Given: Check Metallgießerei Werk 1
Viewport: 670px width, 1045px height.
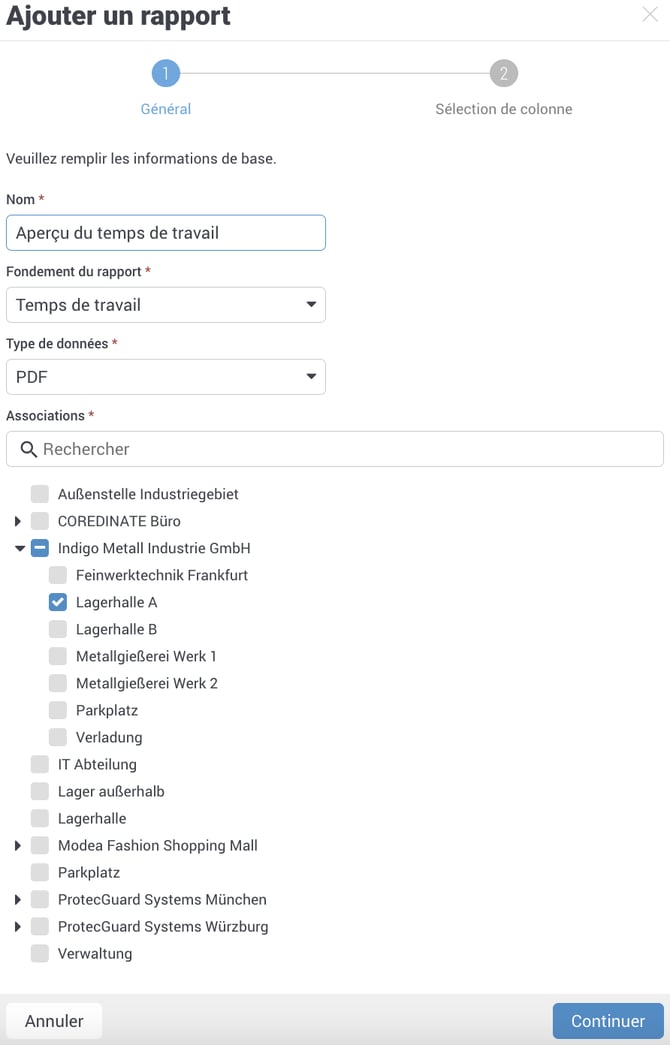Looking at the screenshot, I should tap(58, 656).
